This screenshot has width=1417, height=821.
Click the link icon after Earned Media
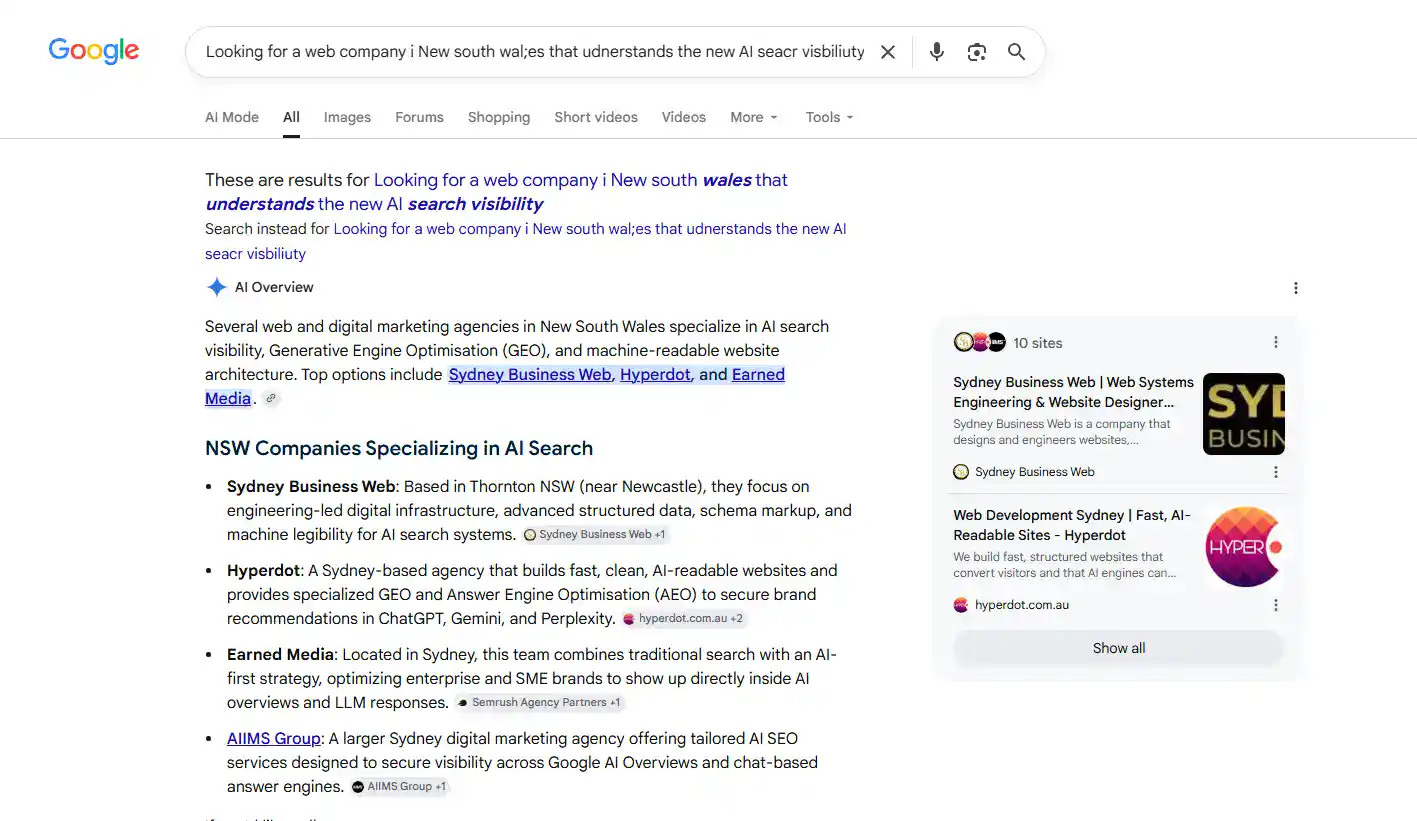270,398
